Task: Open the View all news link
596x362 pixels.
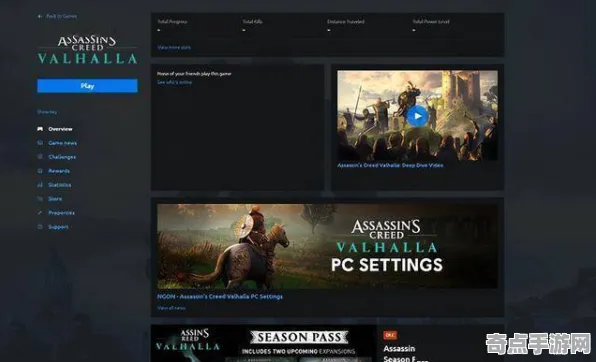Action: (x=171, y=308)
